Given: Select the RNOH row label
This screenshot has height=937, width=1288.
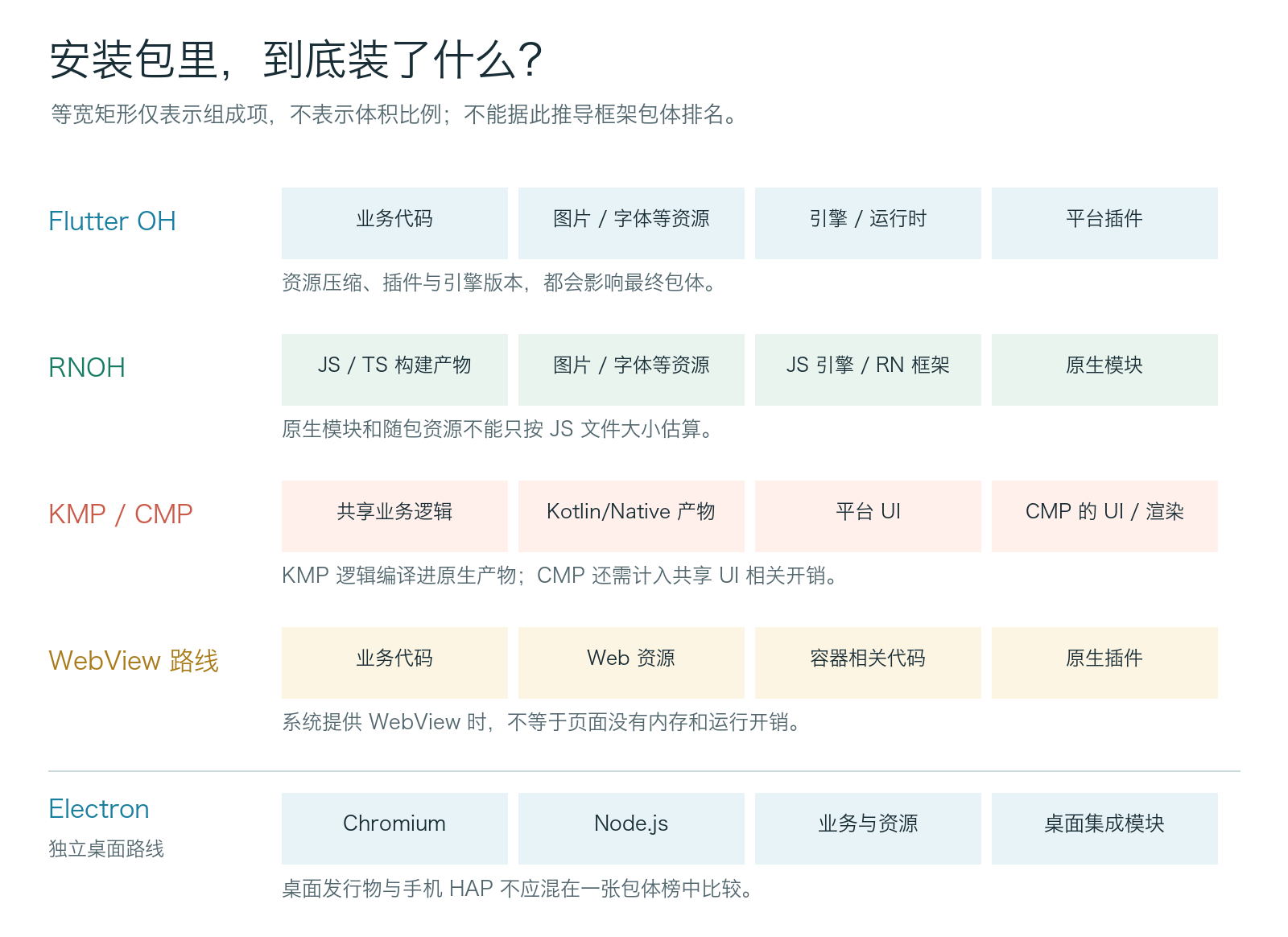Looking at the screenshot, I should 87,368.
